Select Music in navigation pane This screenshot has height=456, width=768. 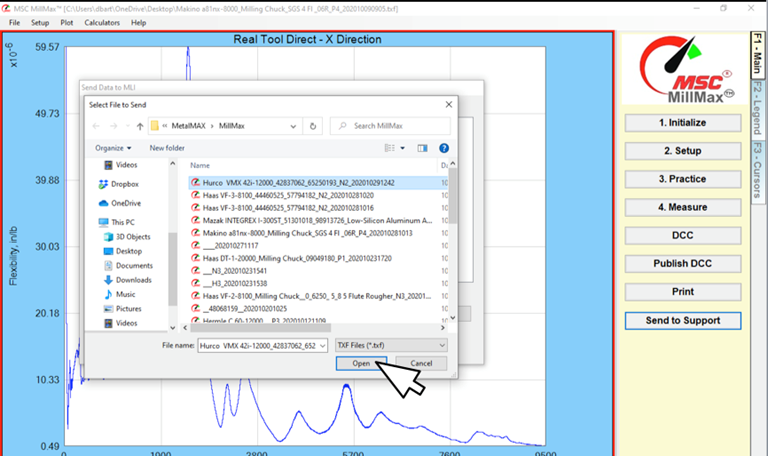[120, 294]
